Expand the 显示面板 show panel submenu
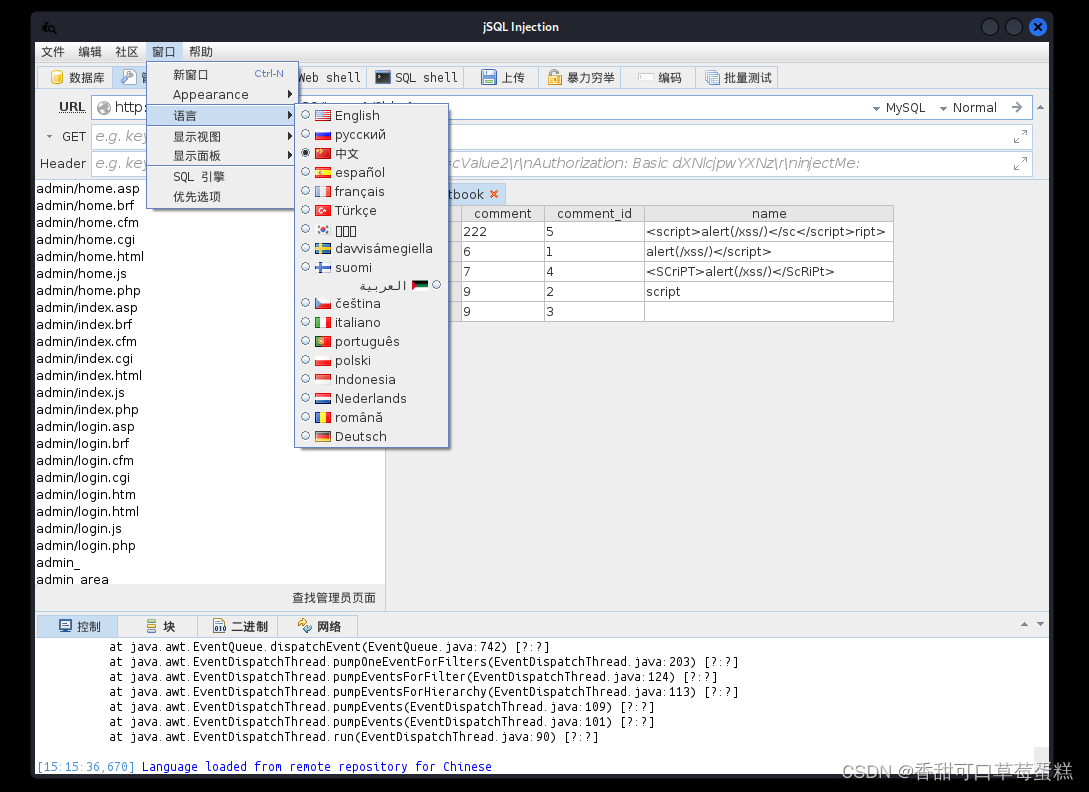This screenshot has height=792, width=1089. [x=222, y=156]
